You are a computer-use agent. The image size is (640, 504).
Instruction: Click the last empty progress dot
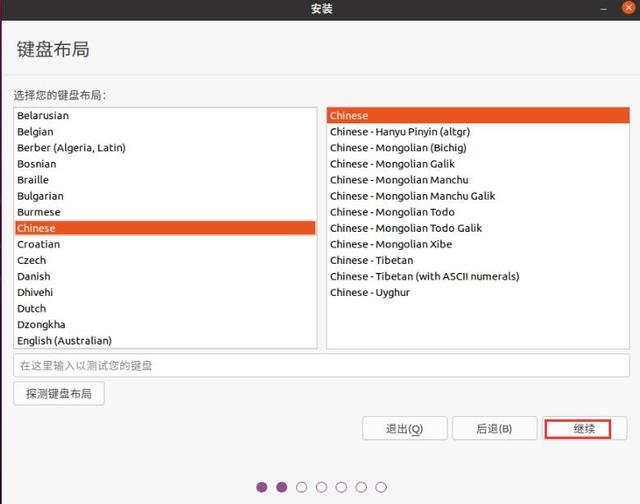pyautogui.click(x=381, y=487)
